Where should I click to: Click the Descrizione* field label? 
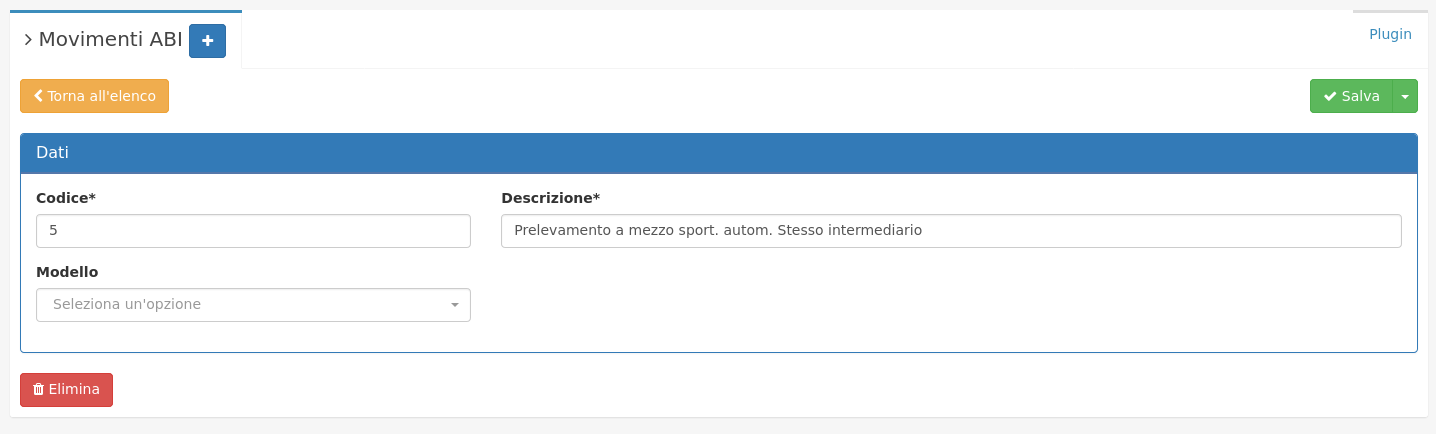click(x=550, y=198)
